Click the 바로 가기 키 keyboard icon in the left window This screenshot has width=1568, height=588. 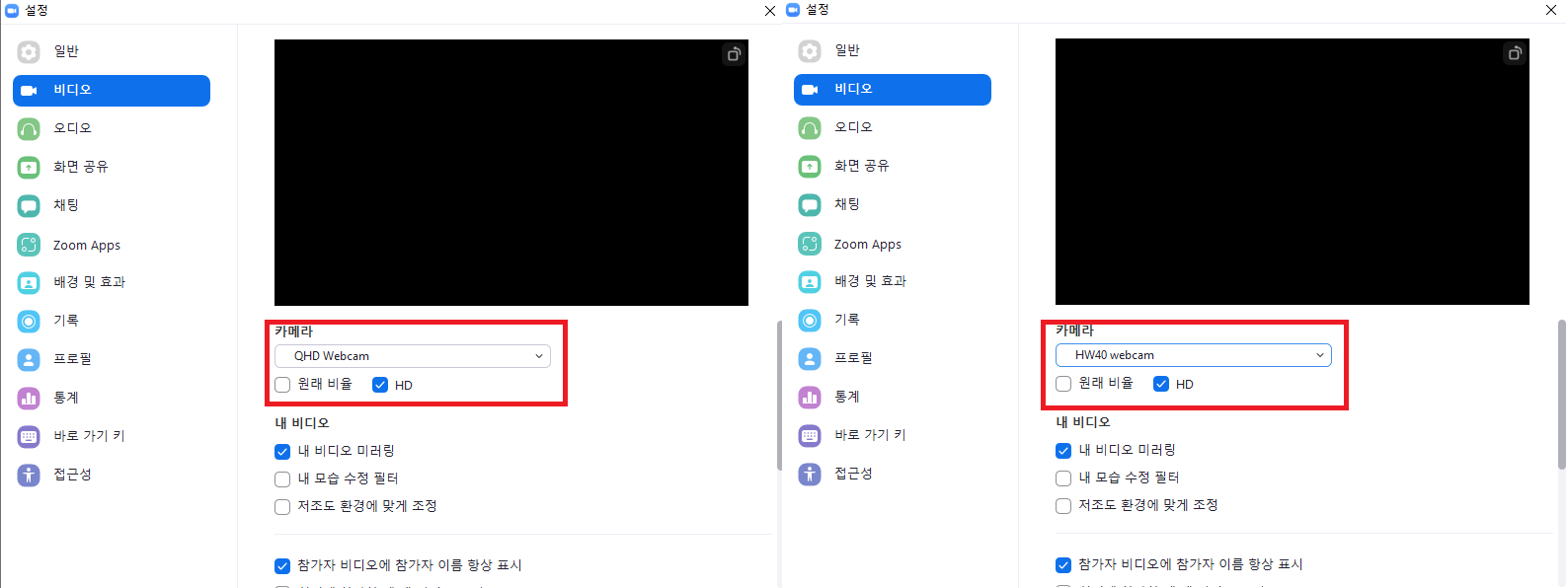pos(29,436)
